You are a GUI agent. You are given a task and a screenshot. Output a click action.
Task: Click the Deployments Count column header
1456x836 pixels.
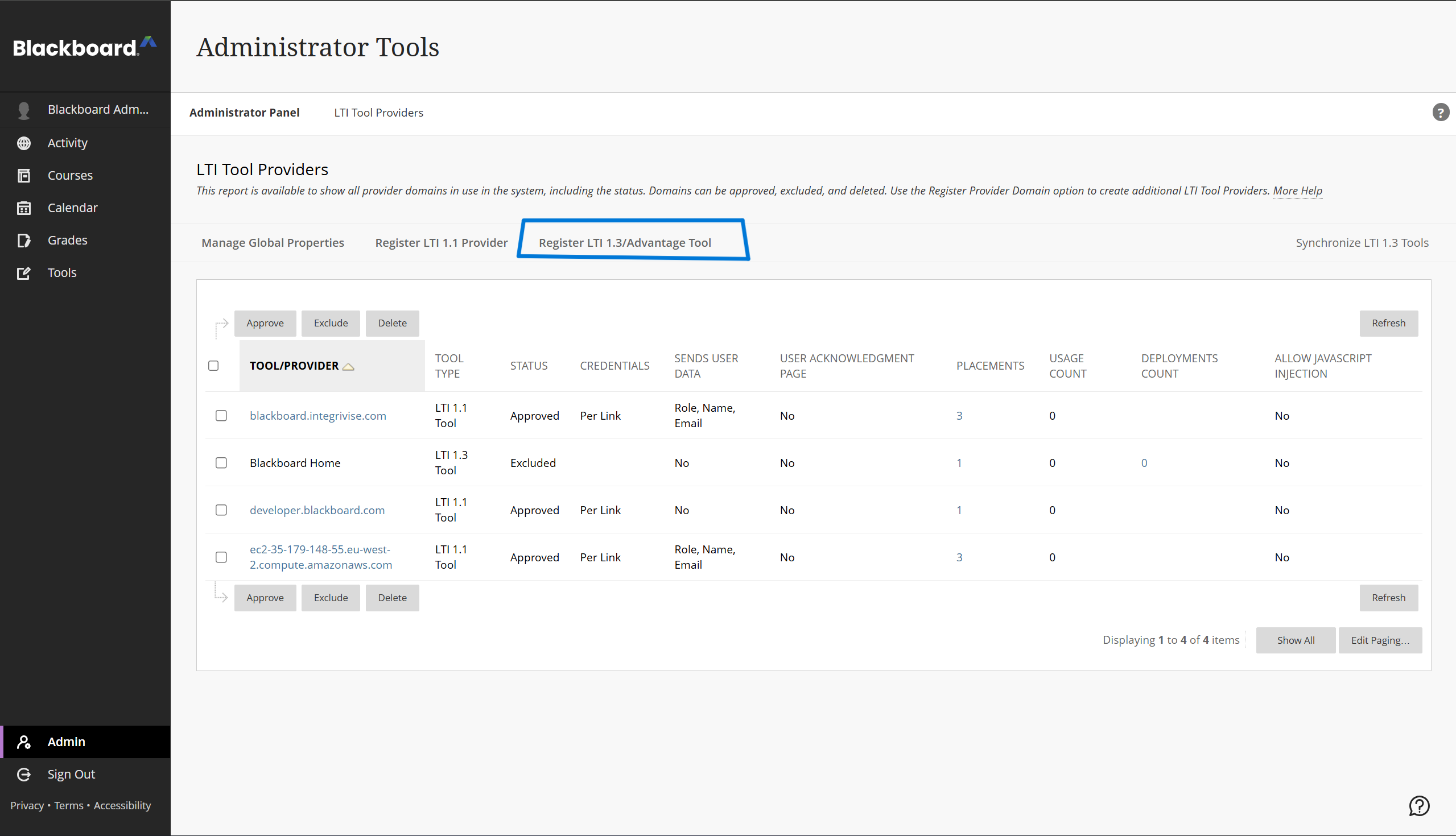(1179, 366)
